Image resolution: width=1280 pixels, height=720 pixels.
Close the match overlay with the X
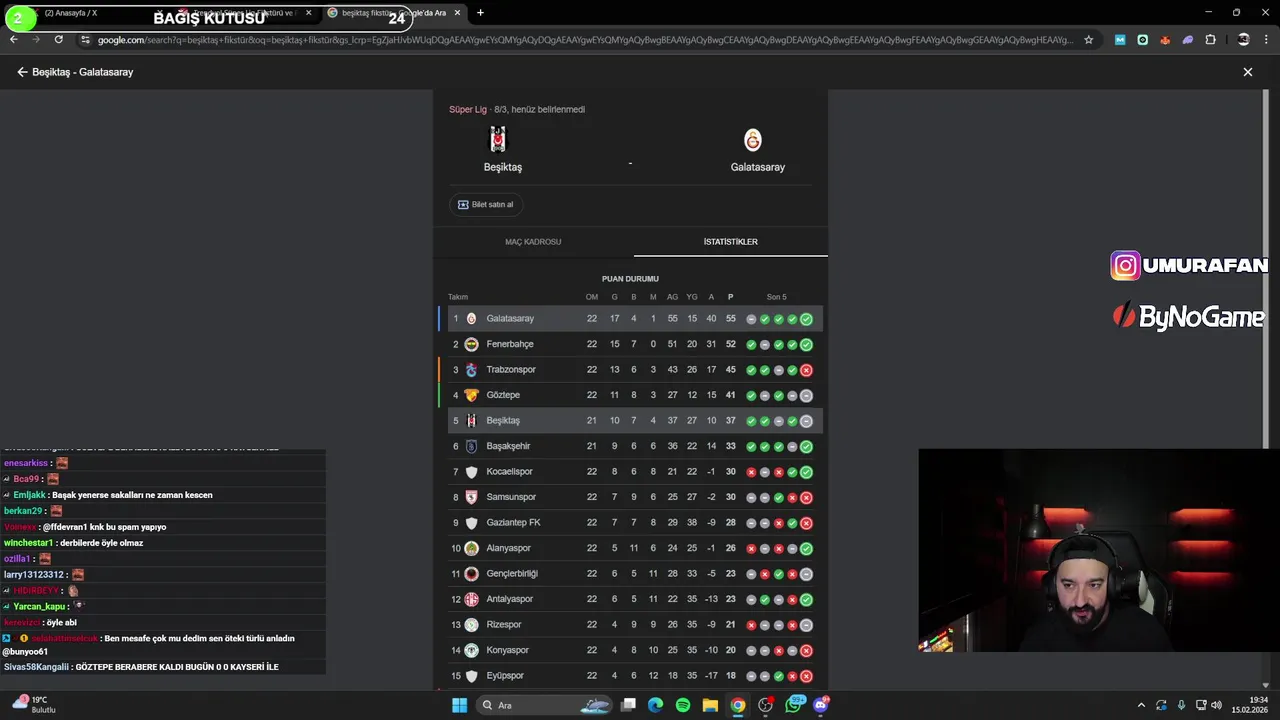(1247, 72)
